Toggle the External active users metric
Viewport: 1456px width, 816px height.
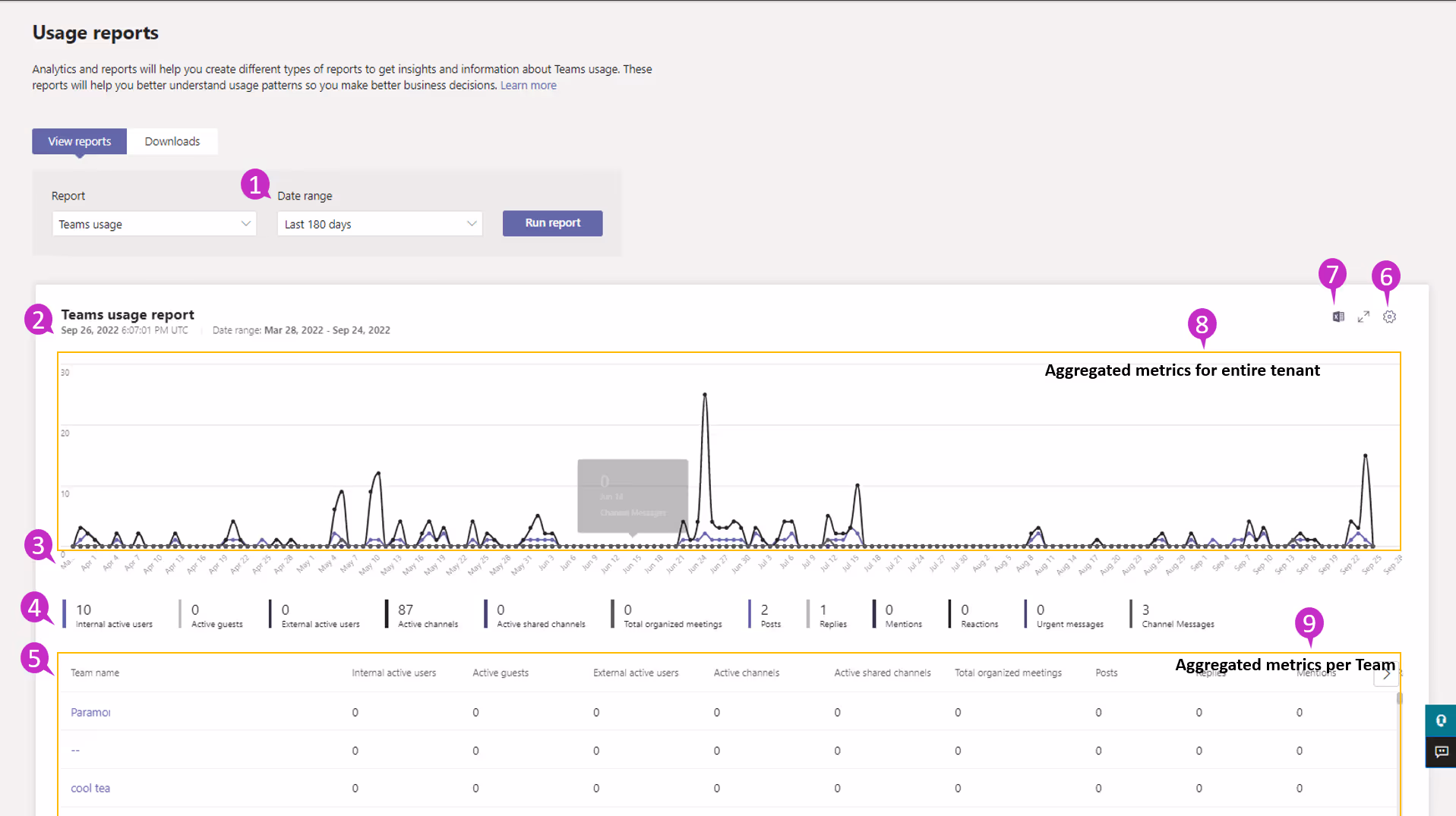pos(315,615)
